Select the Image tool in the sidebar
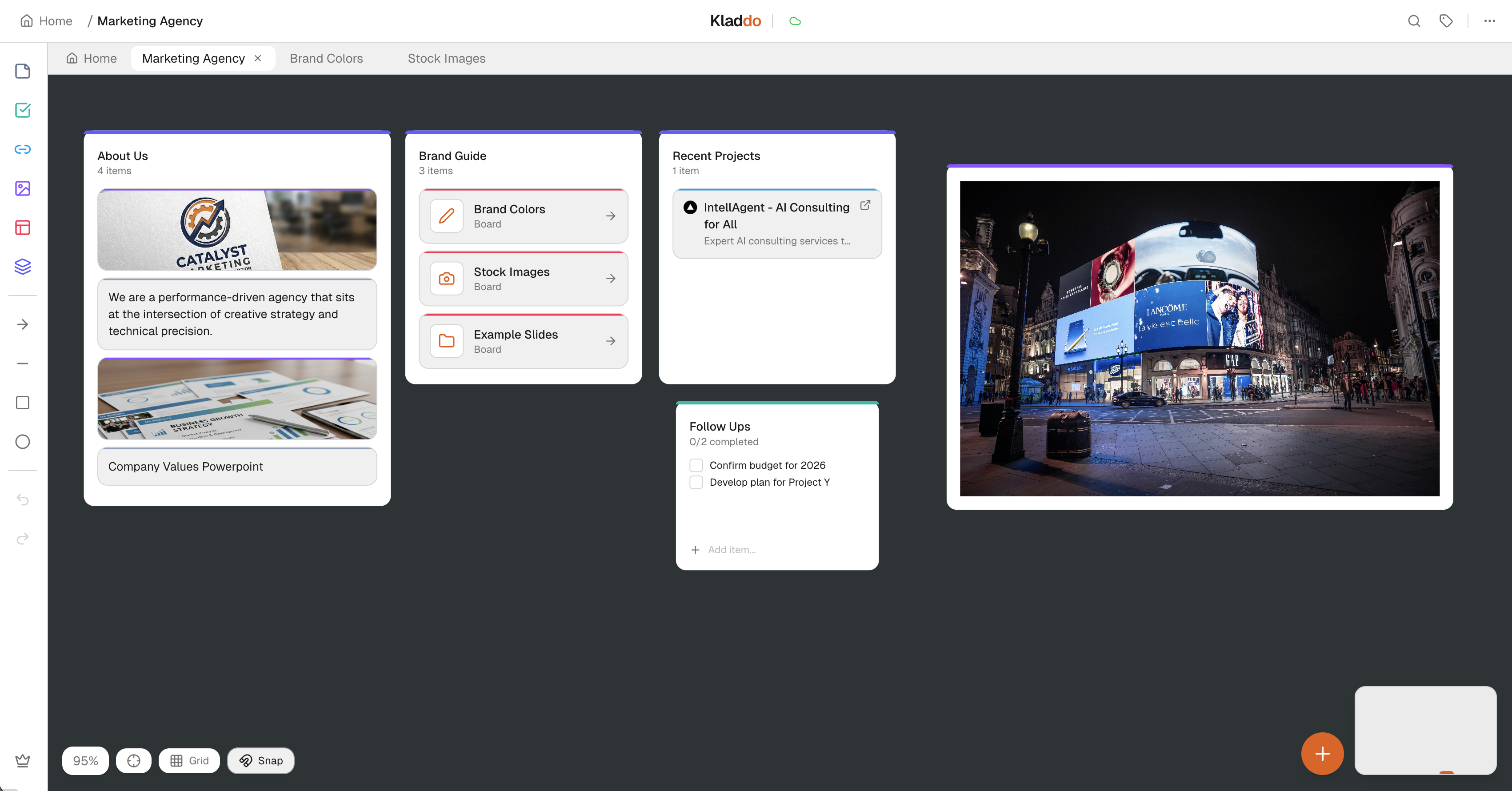Screen dimensions: 1512x791 tap(22, 188)
